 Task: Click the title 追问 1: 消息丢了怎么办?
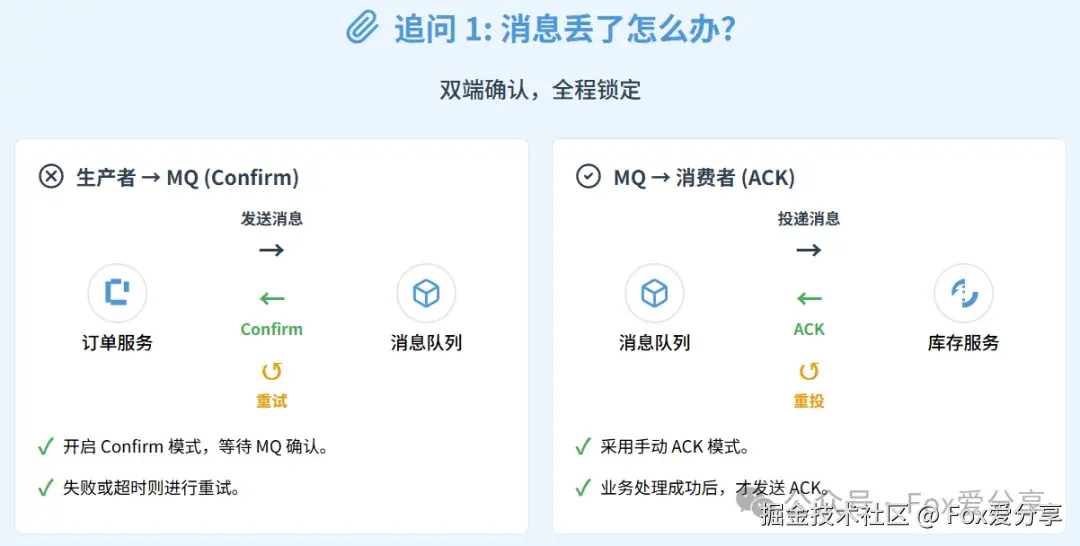[x=565, y=29]
